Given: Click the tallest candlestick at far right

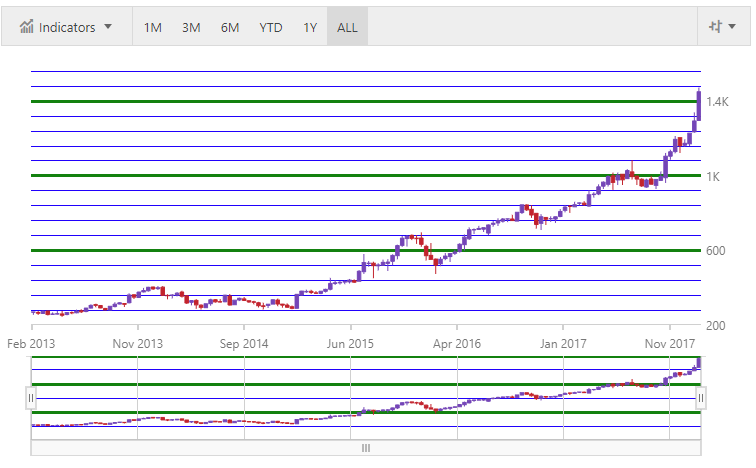Looking at the screenshot, I should click(x=698, y=105).
